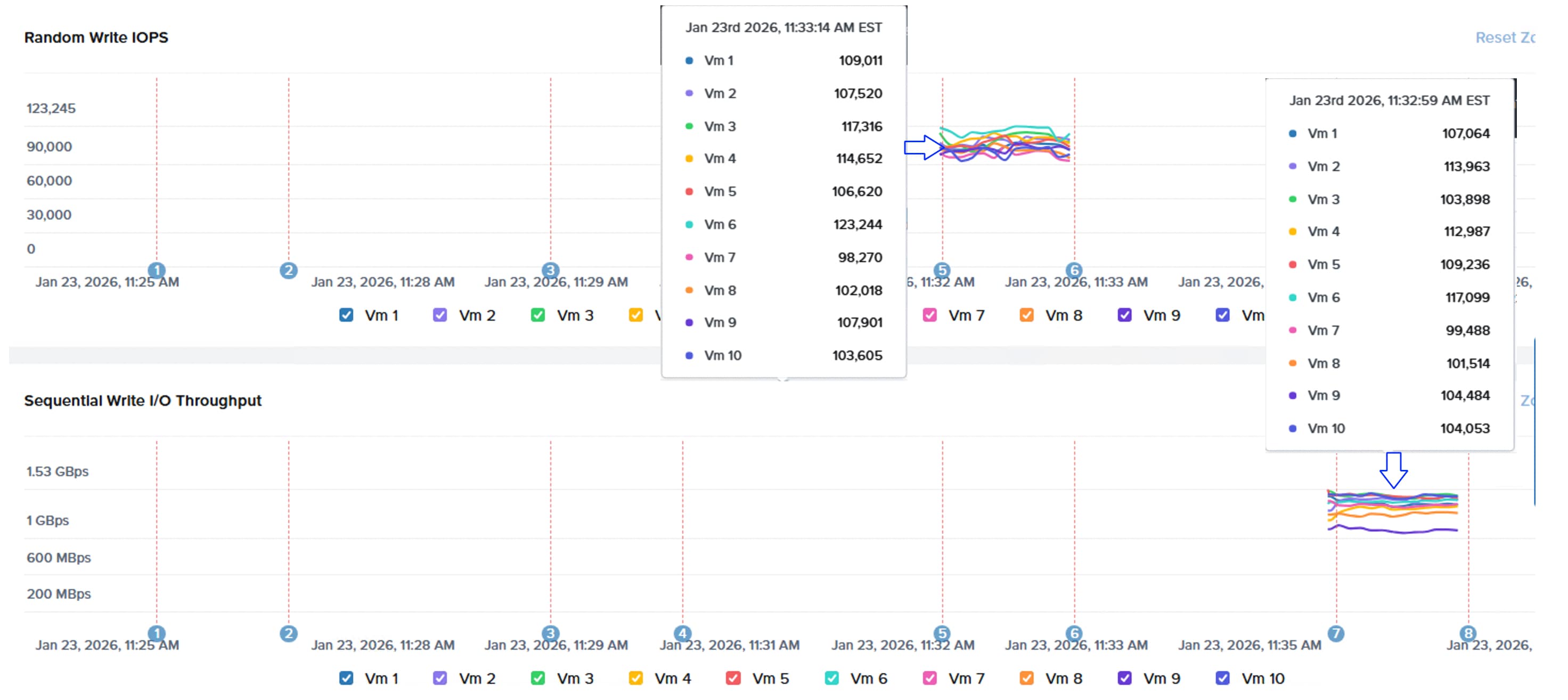Disable the Vm 7 series in IOPS chart
The width and height of the screenshot is (1568, 700).
(x=930, y=315)
